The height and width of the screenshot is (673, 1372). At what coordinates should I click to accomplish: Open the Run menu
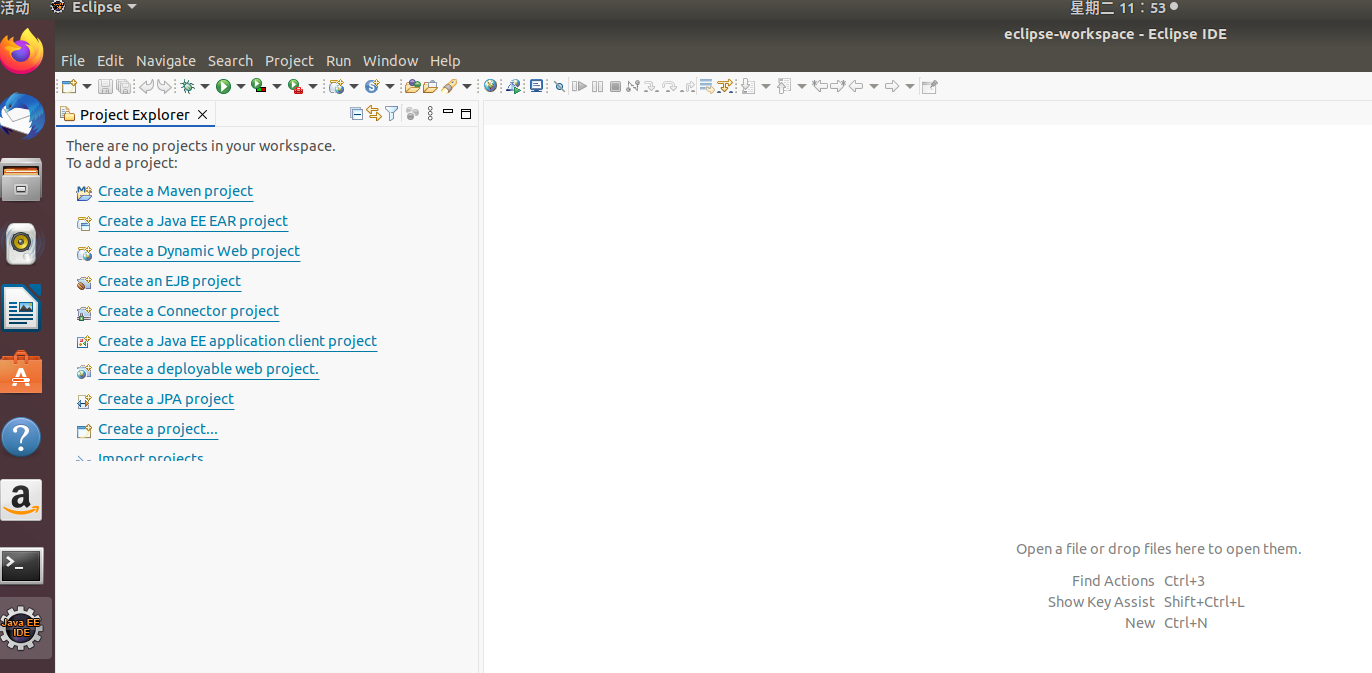pos(338,61)
